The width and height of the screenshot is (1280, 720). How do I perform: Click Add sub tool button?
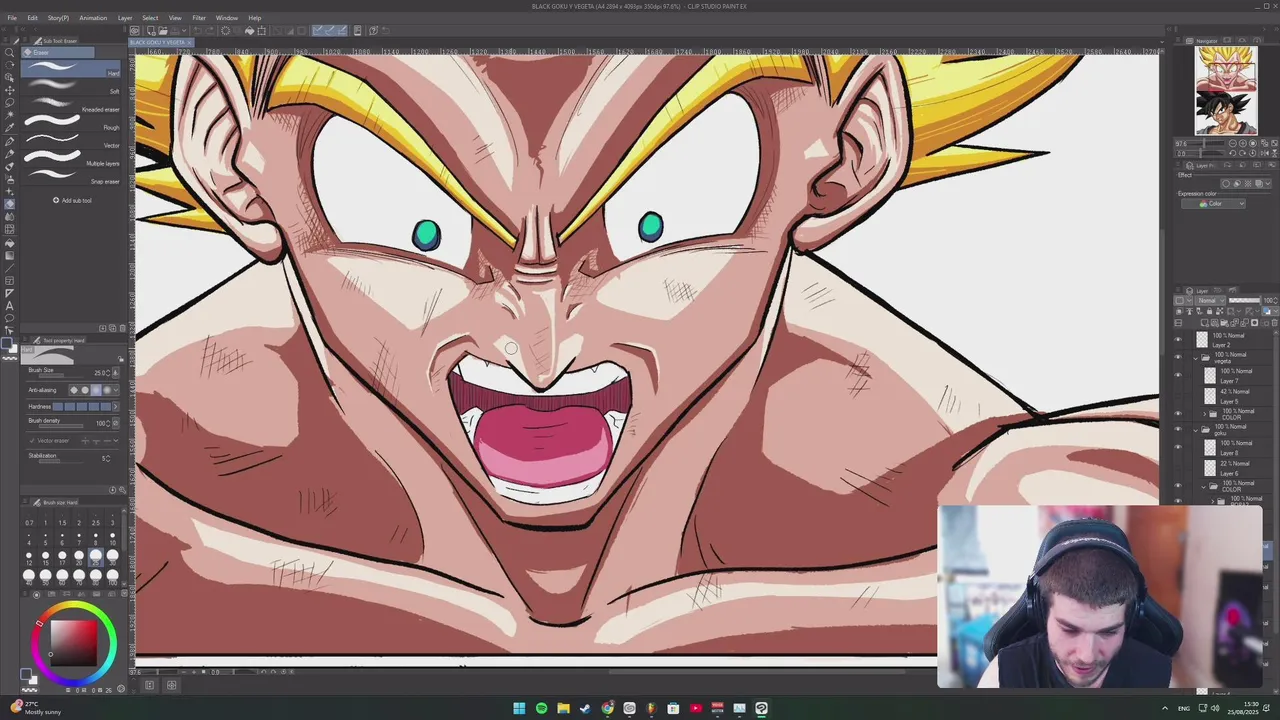pos(72,200)
